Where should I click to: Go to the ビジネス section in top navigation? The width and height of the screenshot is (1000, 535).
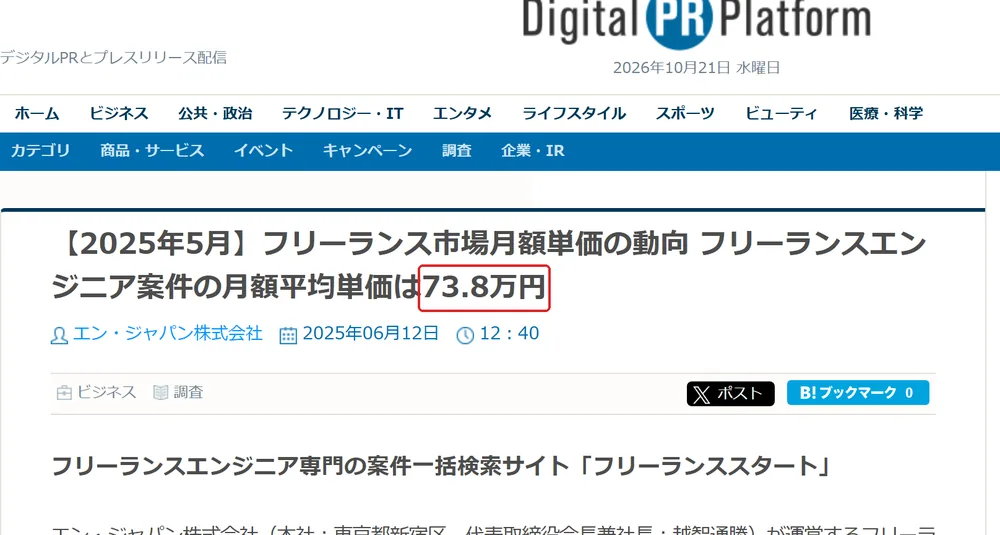(119, 114)
